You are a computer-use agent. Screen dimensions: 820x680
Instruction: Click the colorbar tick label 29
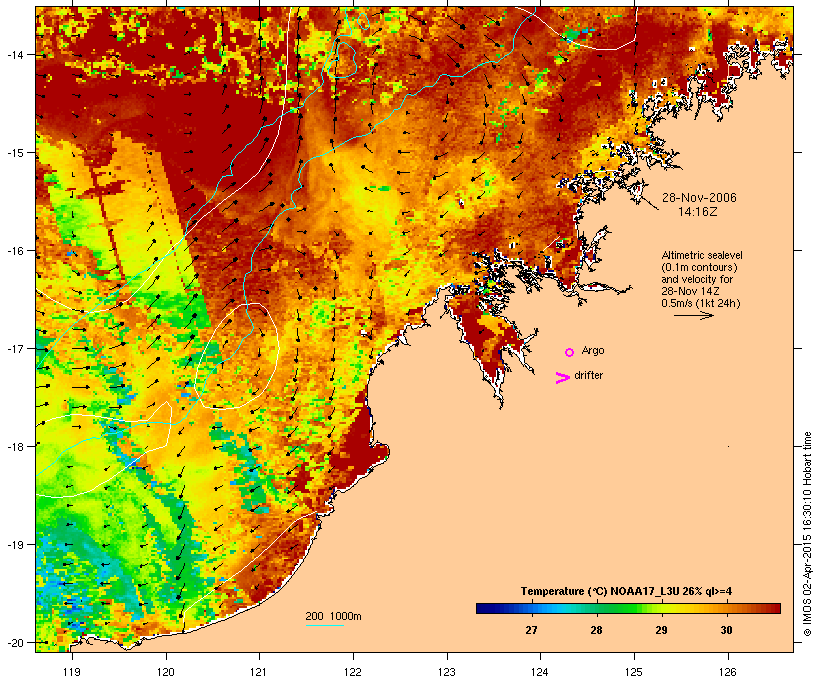(x=661, y=630)
